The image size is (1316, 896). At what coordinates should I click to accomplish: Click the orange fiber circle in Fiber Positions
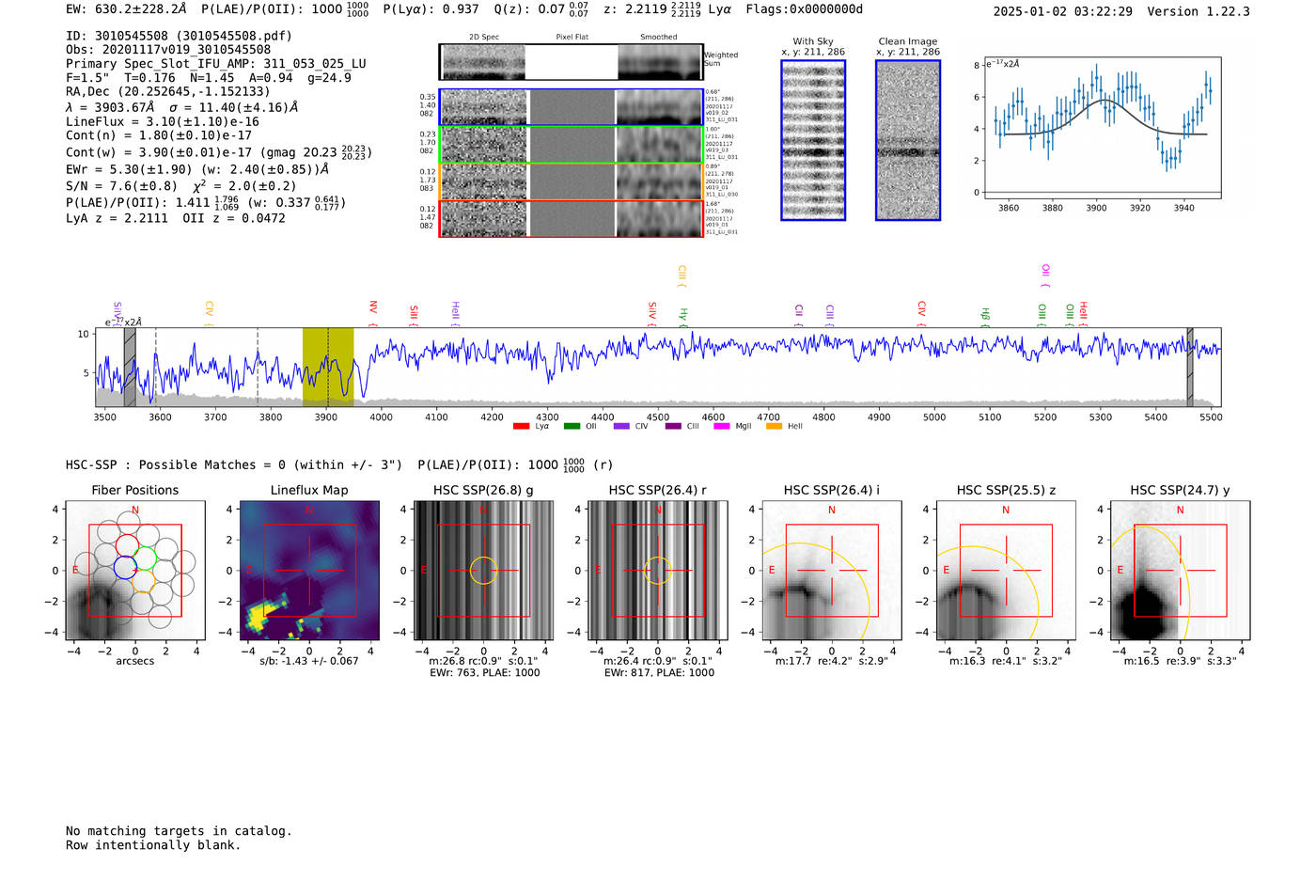(x=143, y=580)
